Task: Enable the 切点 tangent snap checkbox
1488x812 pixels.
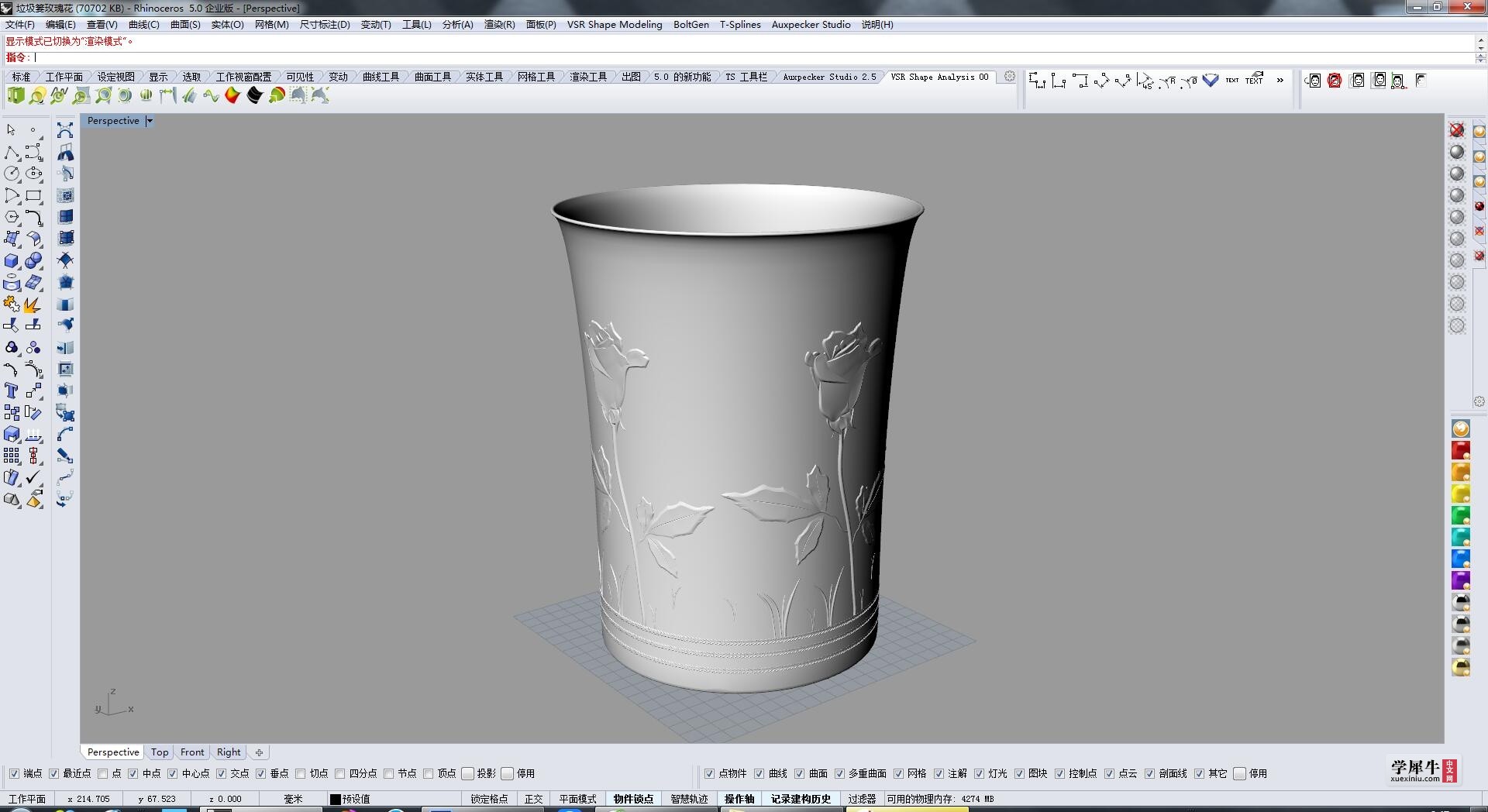Action: coord(301,773)
